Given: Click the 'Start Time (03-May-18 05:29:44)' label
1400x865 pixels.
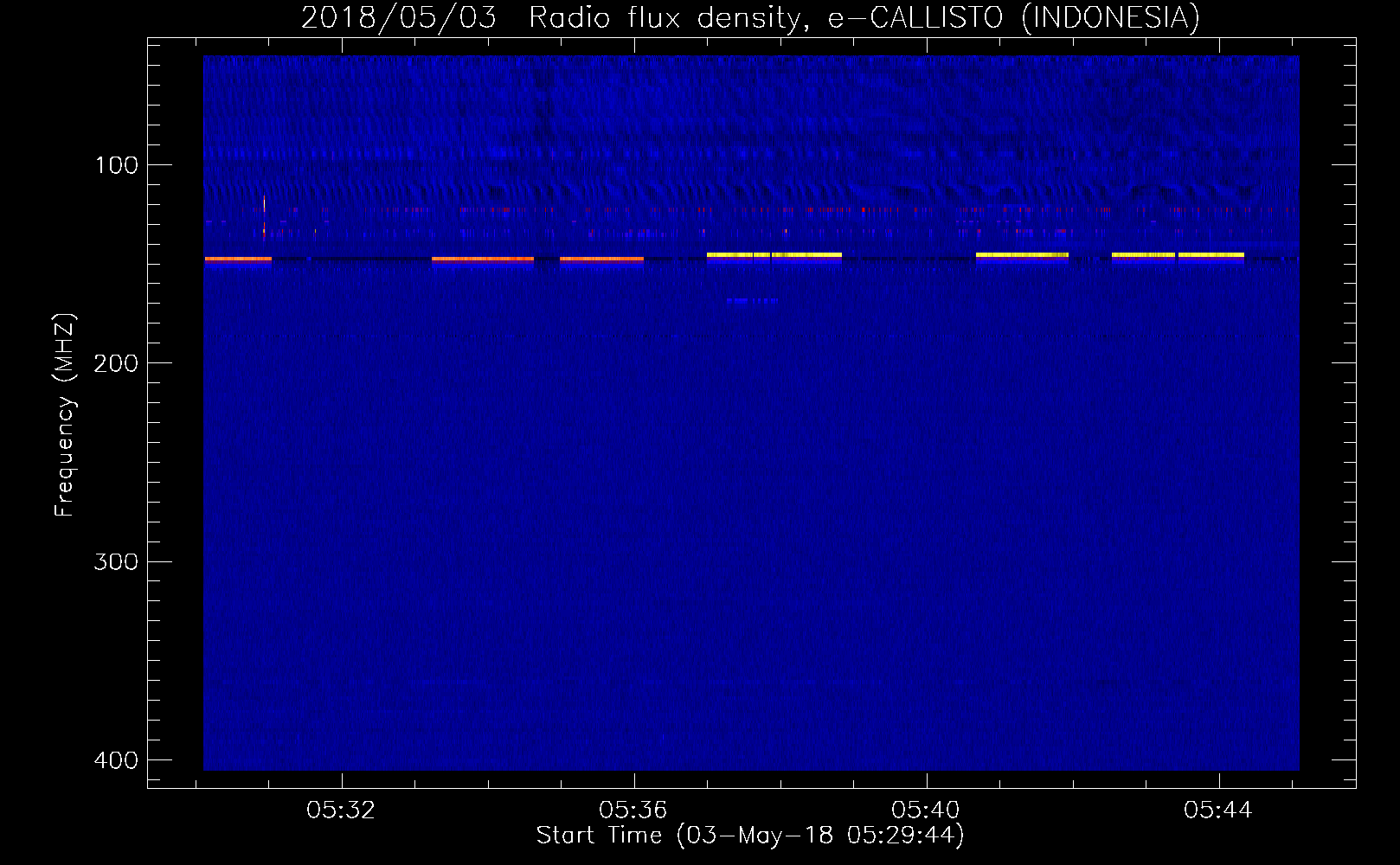Looking at the screenshot, I should (750, 836).
